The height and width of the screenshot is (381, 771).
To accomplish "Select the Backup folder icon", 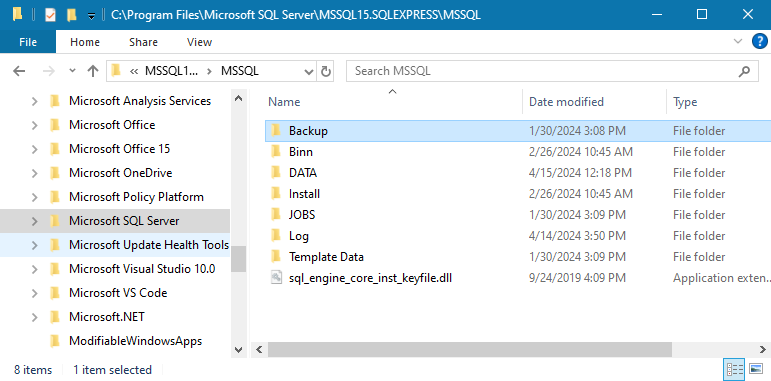I will pos(276,130).
